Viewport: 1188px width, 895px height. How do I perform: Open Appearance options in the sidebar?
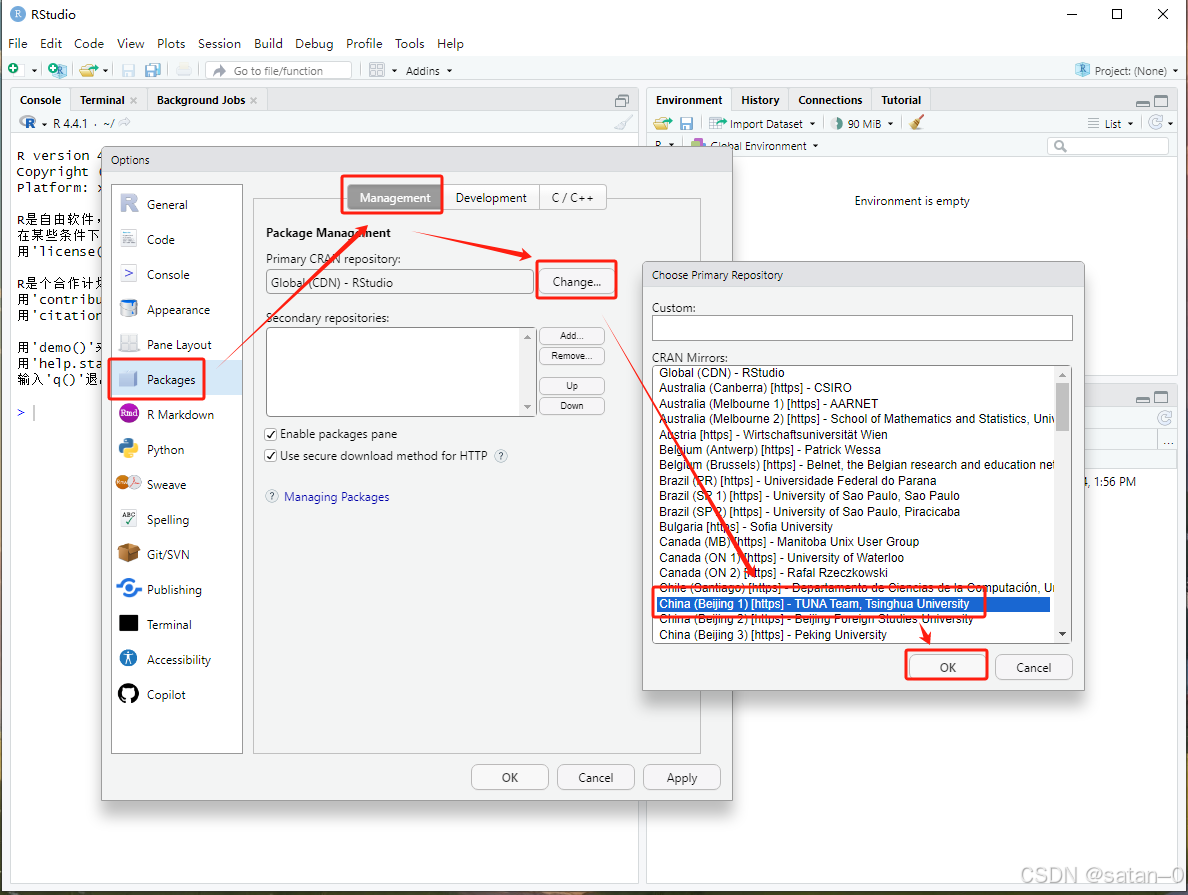click(x=177, y=309)
